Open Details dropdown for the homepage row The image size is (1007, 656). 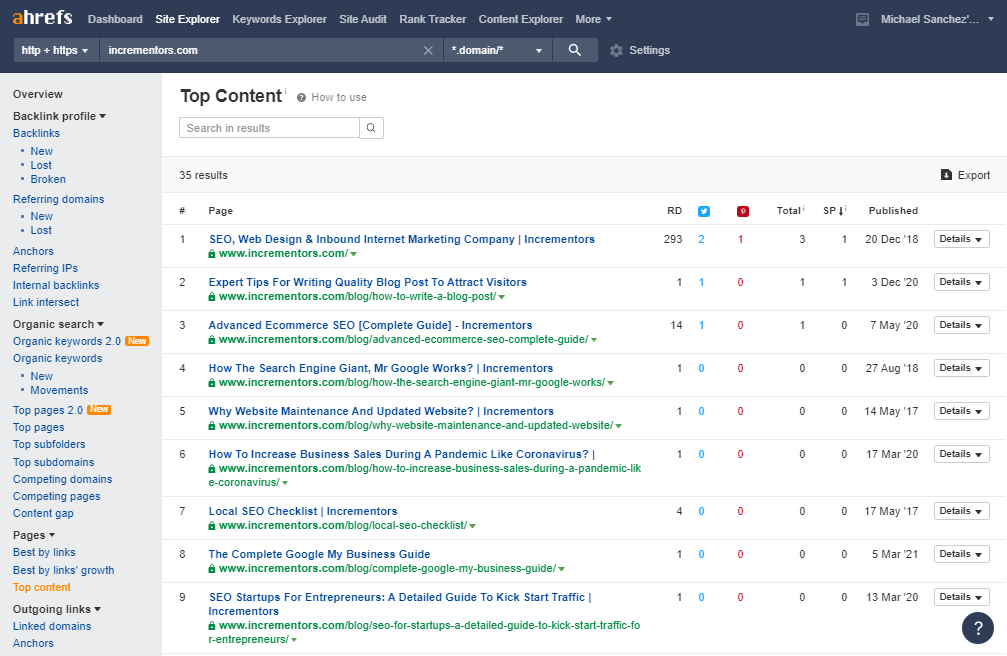pyautogui.click(x=961, y=239)
